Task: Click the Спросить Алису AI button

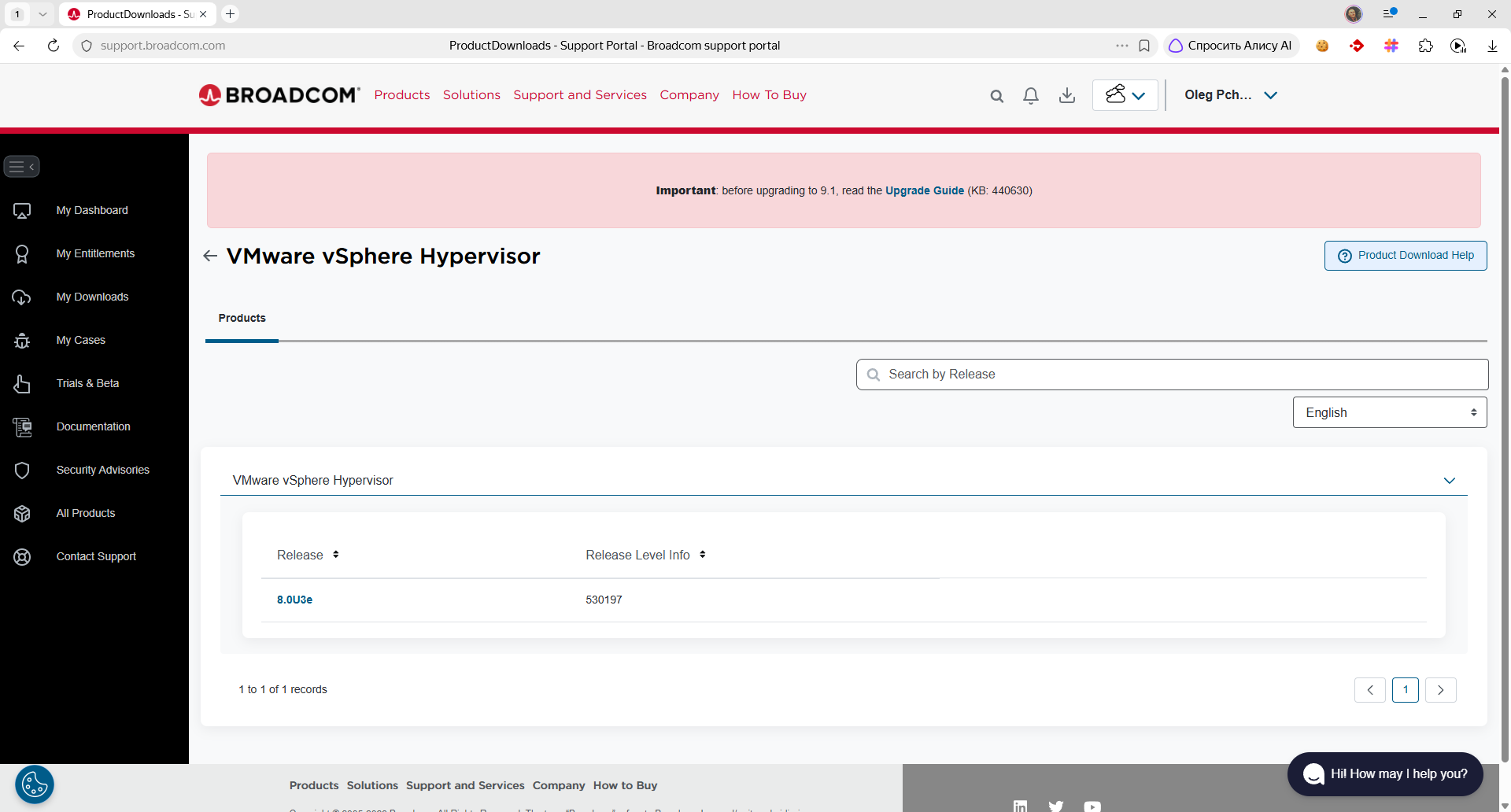Action: 1231,46
